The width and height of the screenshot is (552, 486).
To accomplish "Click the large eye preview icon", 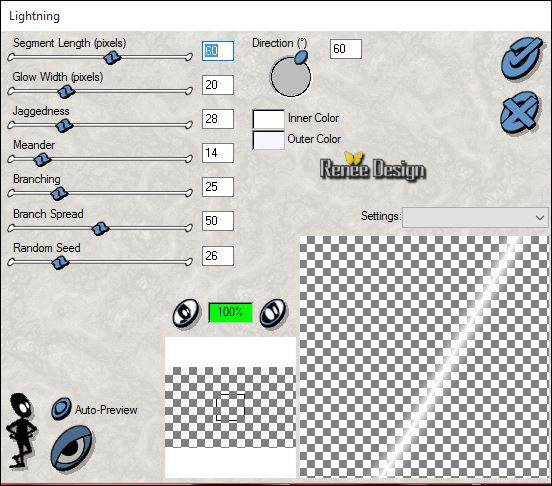I will [x=71, y=447].
